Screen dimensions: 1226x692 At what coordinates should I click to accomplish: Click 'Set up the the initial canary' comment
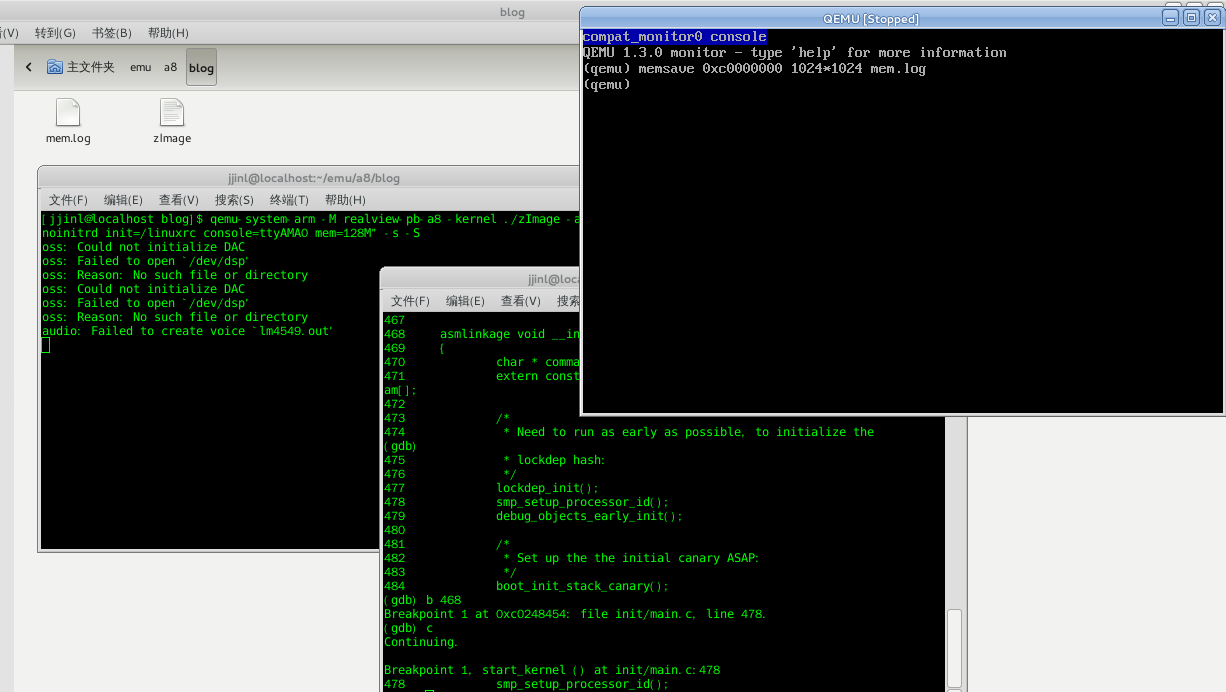(631, 558)
